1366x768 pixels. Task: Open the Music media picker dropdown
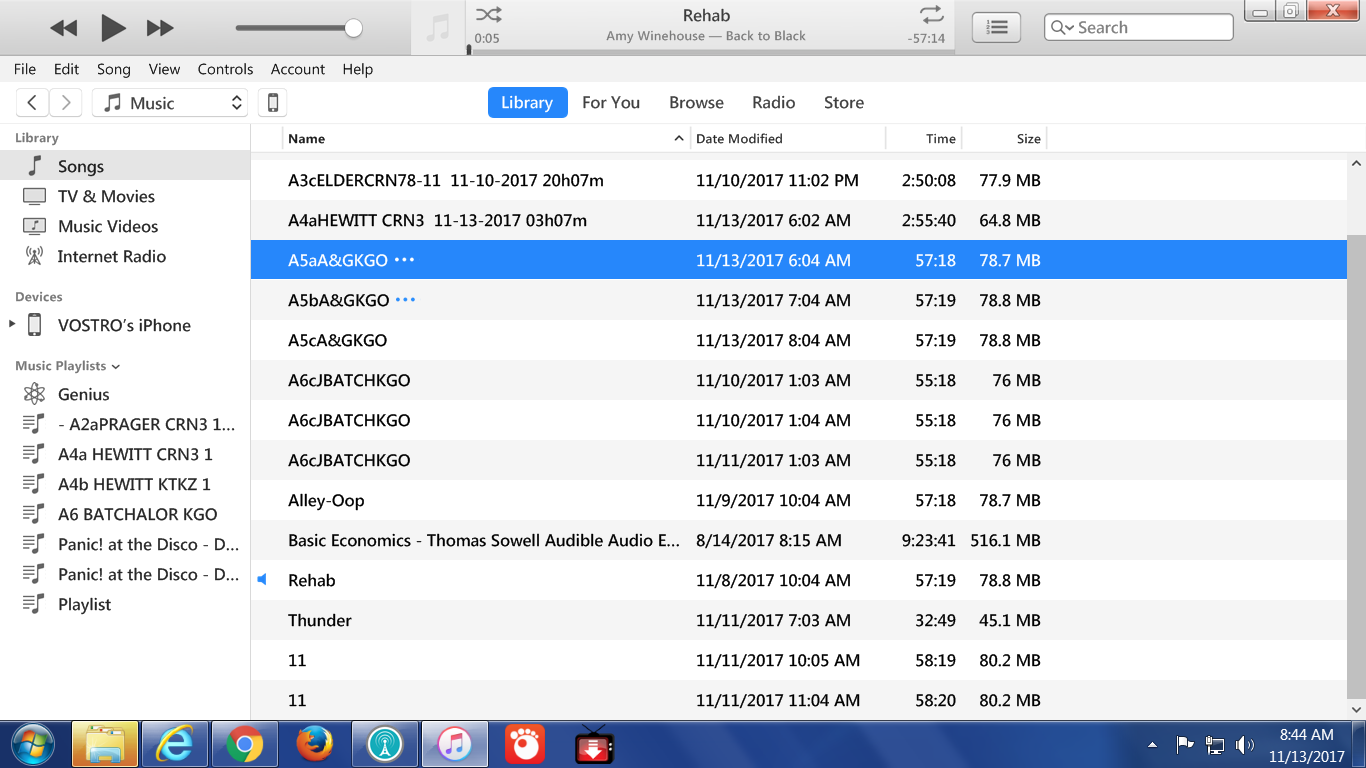170,102
